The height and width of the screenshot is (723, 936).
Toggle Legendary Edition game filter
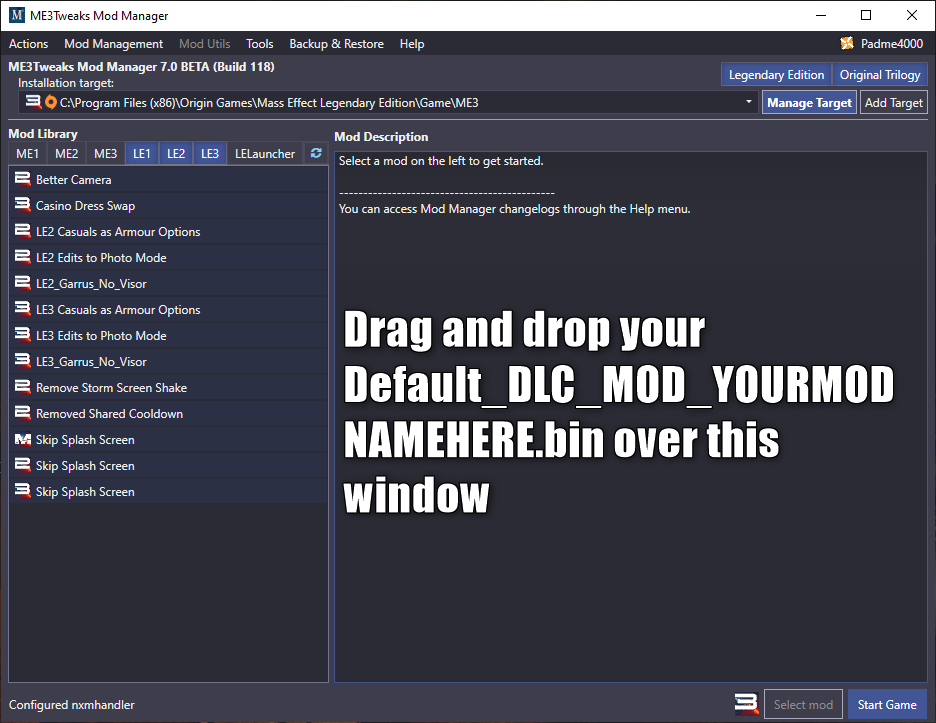[x=776, y=75]
